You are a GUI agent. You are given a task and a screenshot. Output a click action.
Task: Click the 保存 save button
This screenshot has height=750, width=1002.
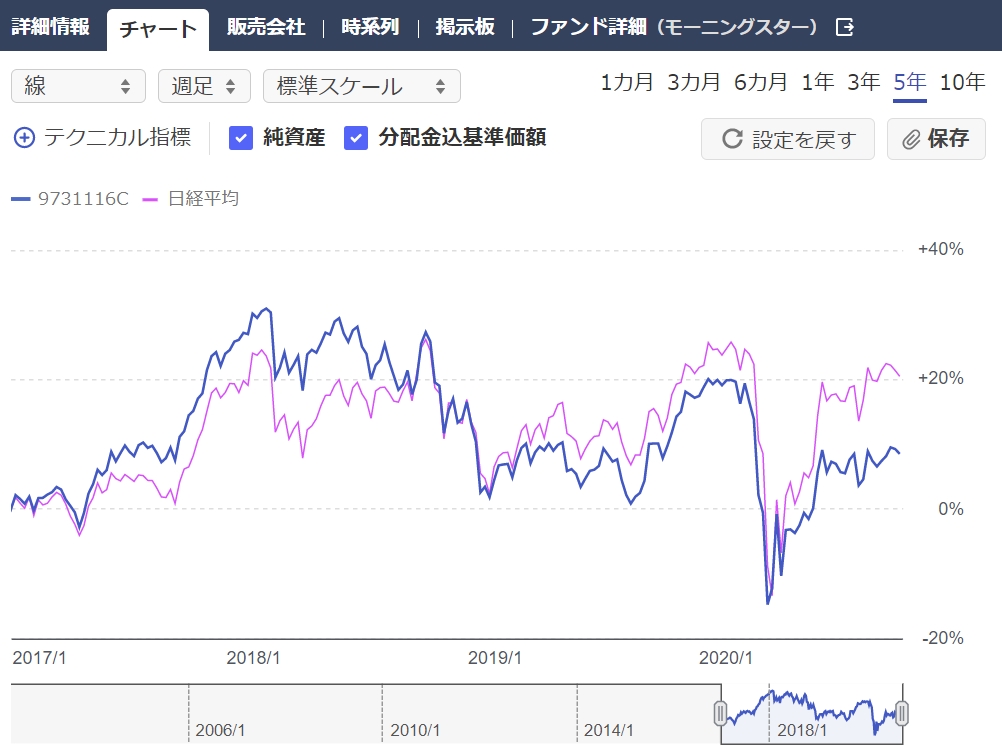tap(936, 139)
